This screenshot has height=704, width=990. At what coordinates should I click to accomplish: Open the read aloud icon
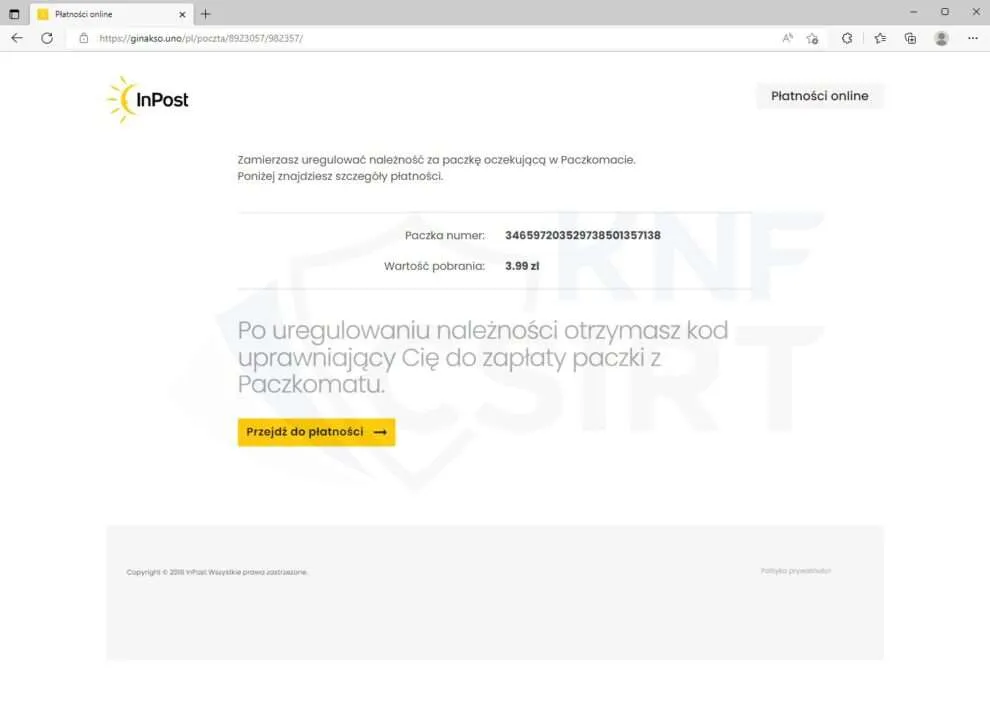pos(787,38)
